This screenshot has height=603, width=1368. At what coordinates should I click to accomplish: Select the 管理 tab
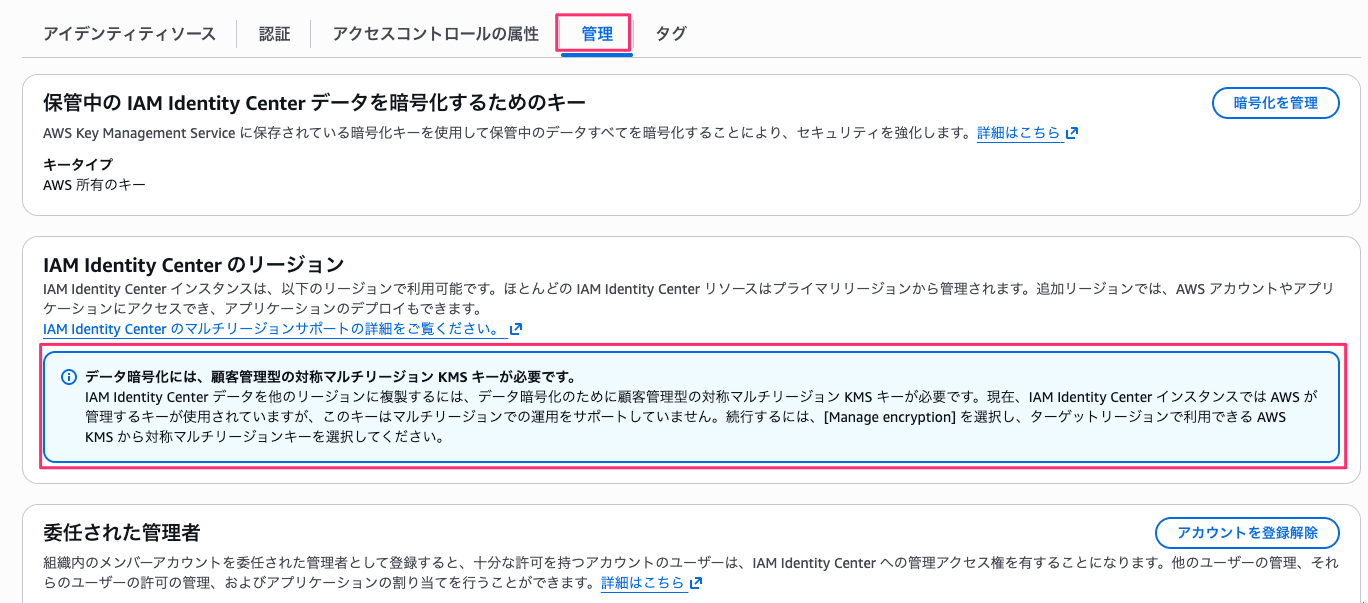point(597,34)
